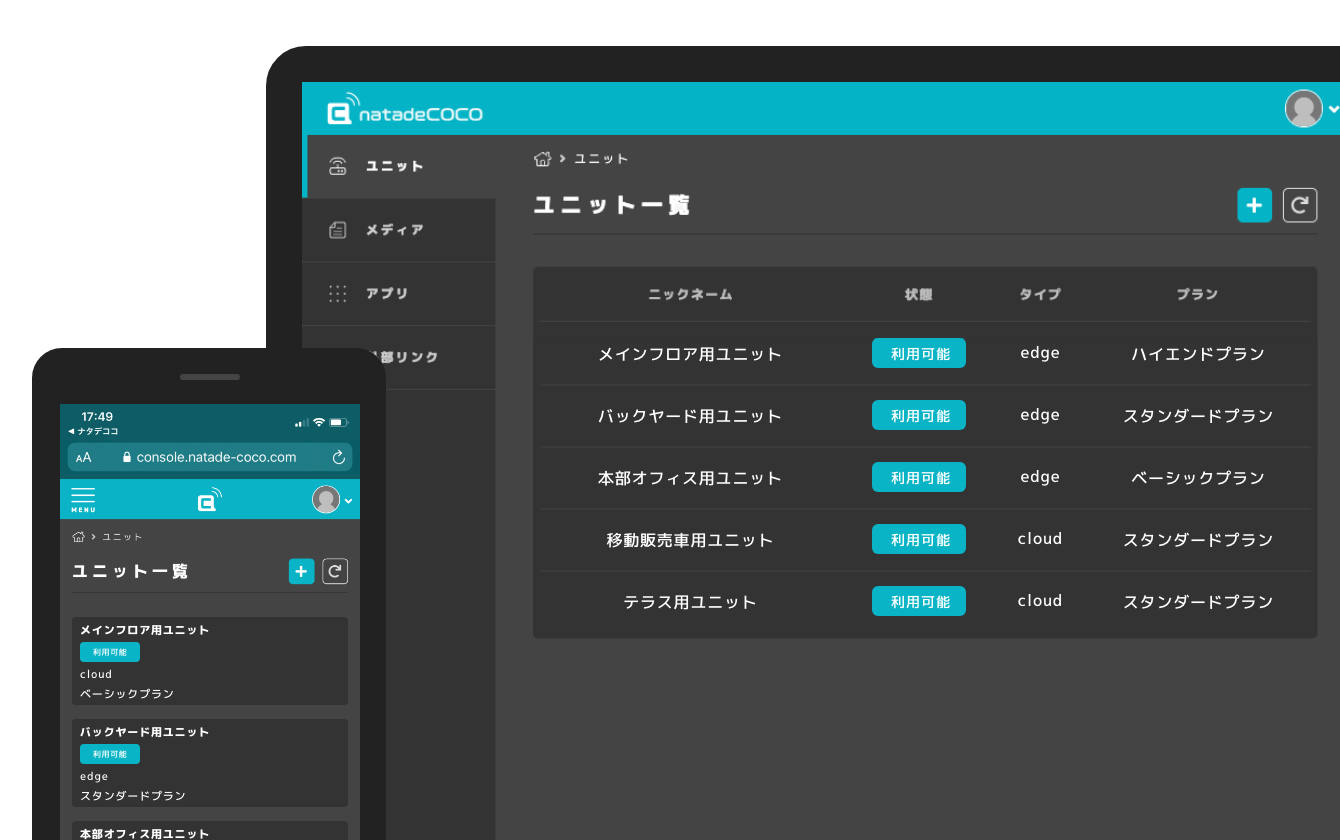Select ユニット in the tablet sidebar

pos(399,166)
